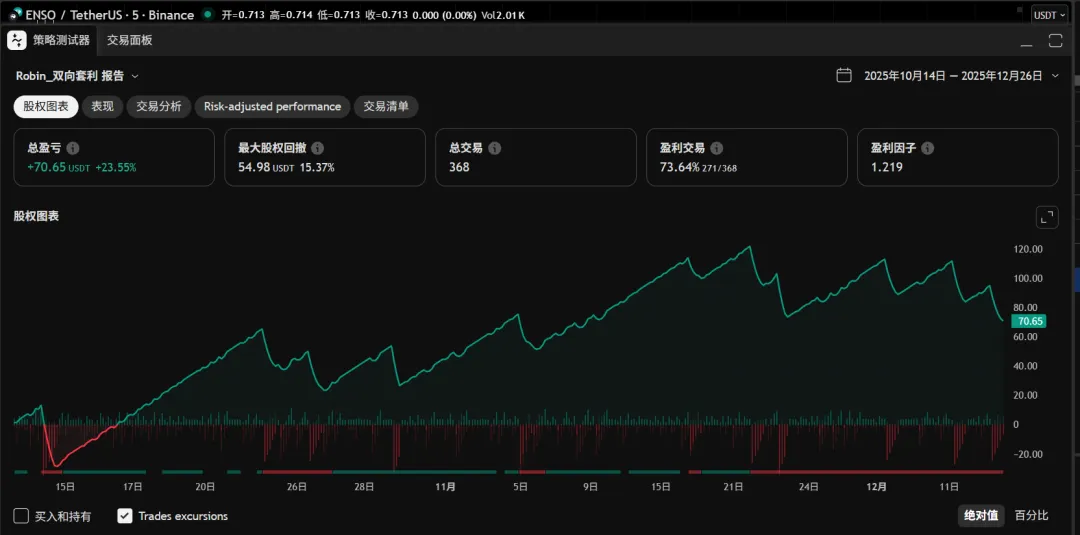
Task: Uncheck the Trades excursions checkbox
Action: coord(125,516)
